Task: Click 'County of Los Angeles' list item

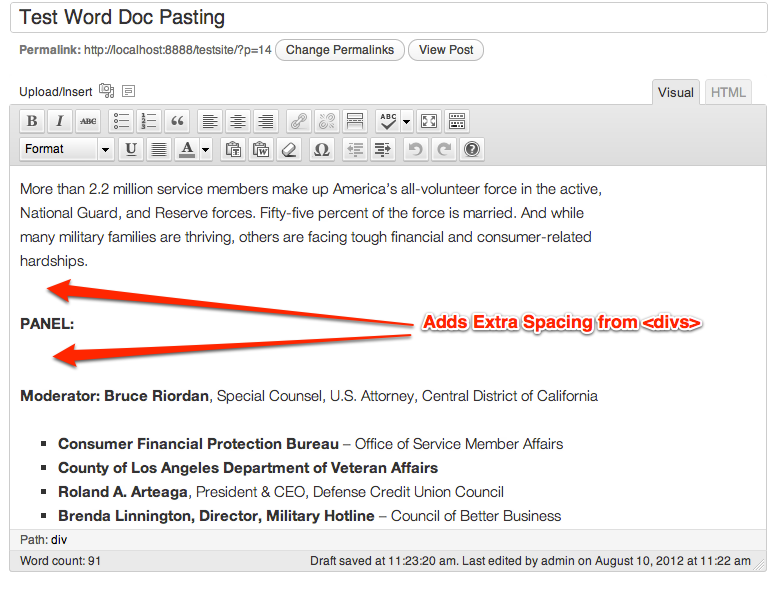Action: (x=248, y=468)
